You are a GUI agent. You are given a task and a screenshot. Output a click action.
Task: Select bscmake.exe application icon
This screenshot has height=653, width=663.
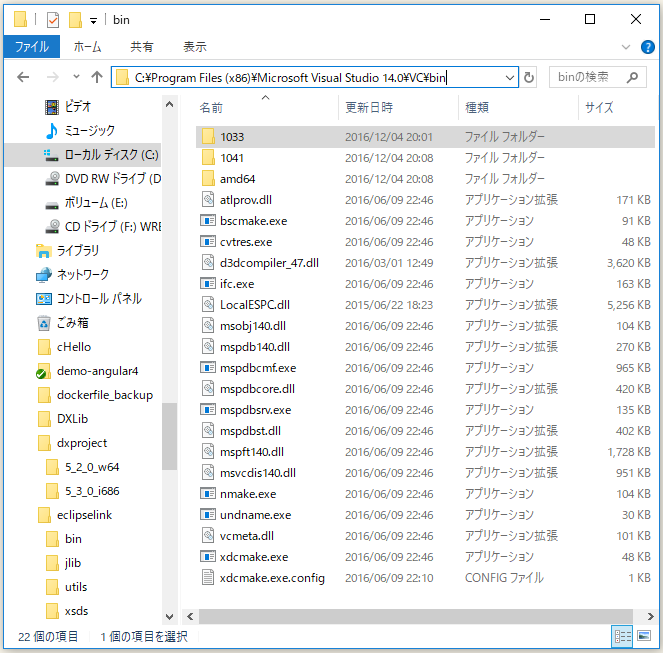tap(208, 220)
